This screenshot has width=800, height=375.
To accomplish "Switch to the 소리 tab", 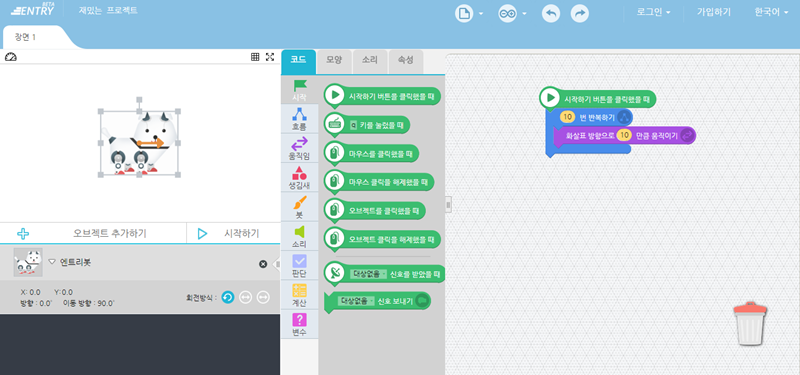I will 370,60.
